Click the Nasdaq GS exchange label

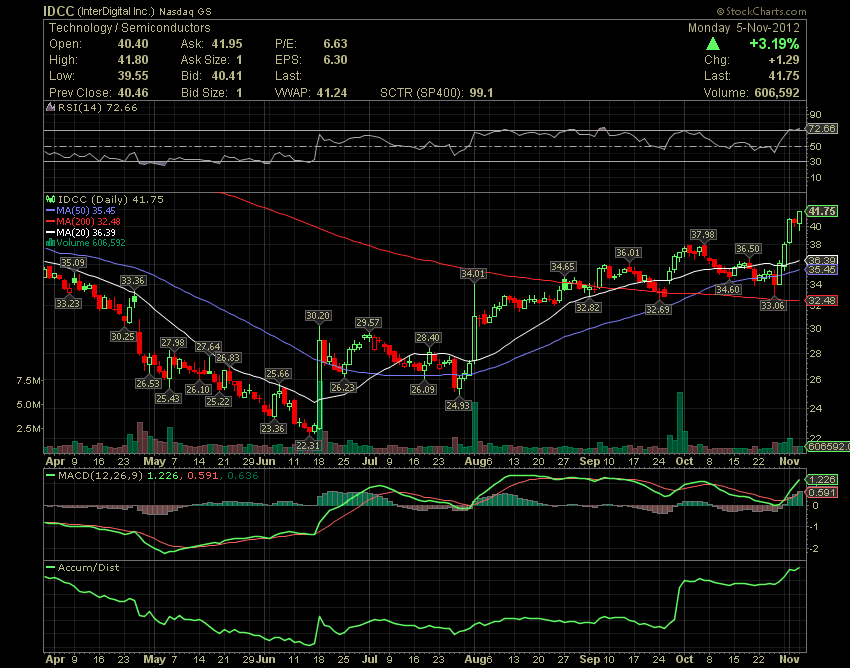[x=185, y=11]
